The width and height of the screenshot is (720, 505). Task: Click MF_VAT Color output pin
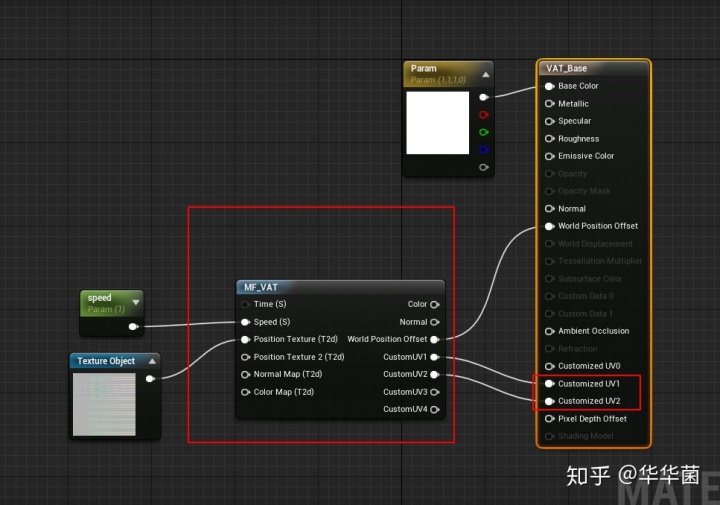pyautogui.click(x=435, y=304)
